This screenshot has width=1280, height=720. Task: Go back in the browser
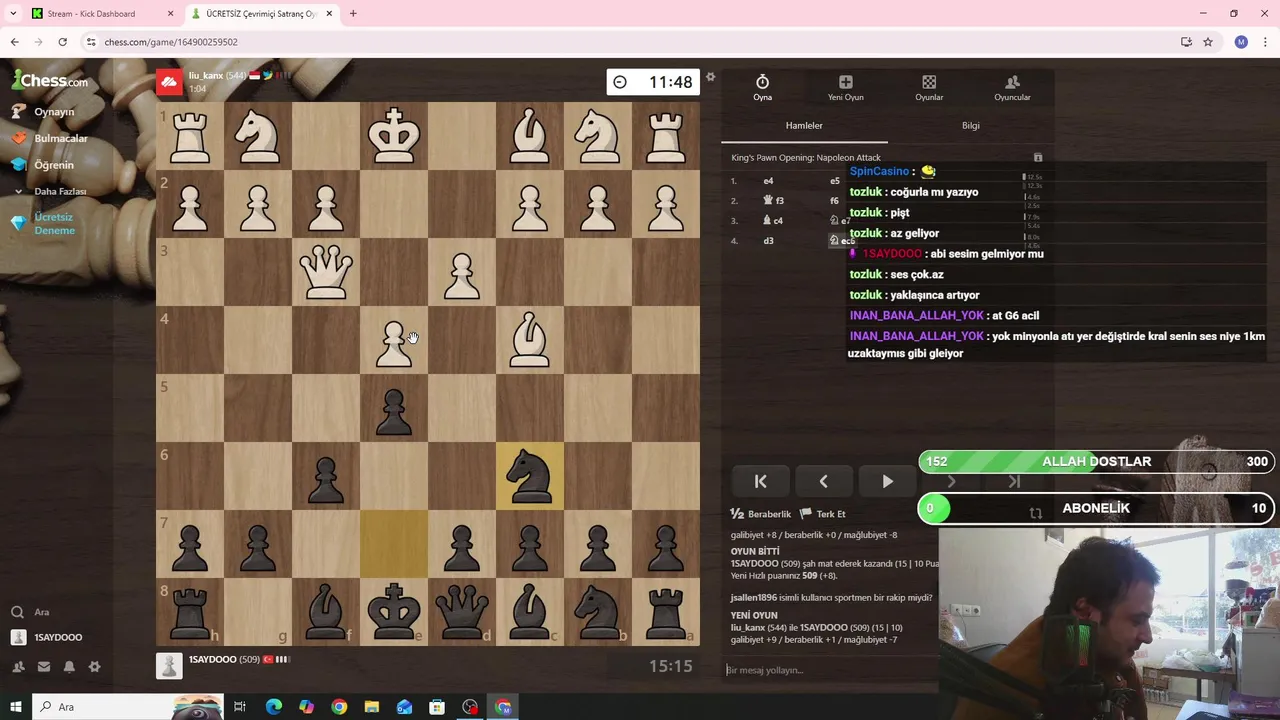click(x=14, y=42)
